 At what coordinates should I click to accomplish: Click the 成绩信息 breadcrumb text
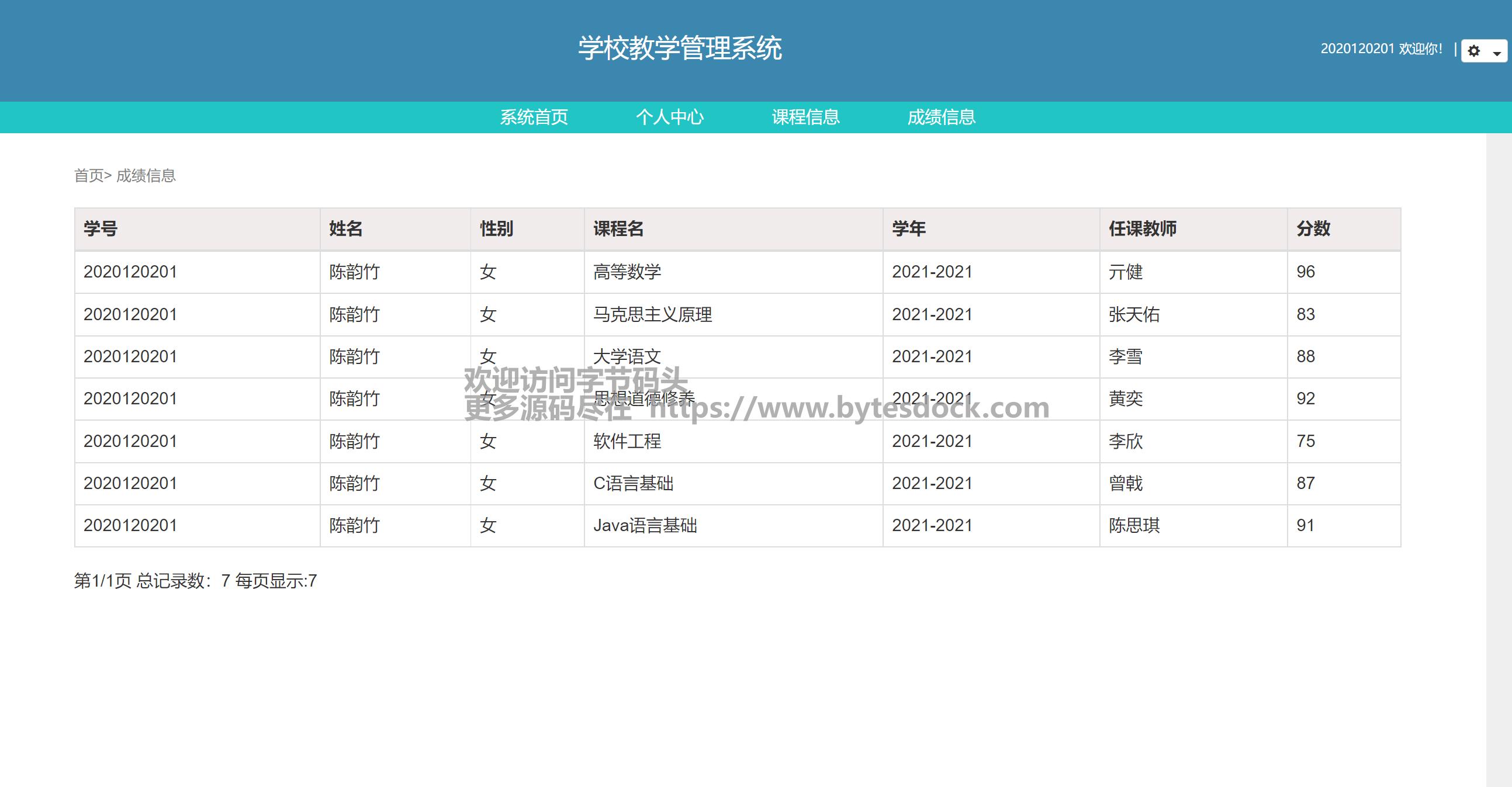tap(146, 175)
